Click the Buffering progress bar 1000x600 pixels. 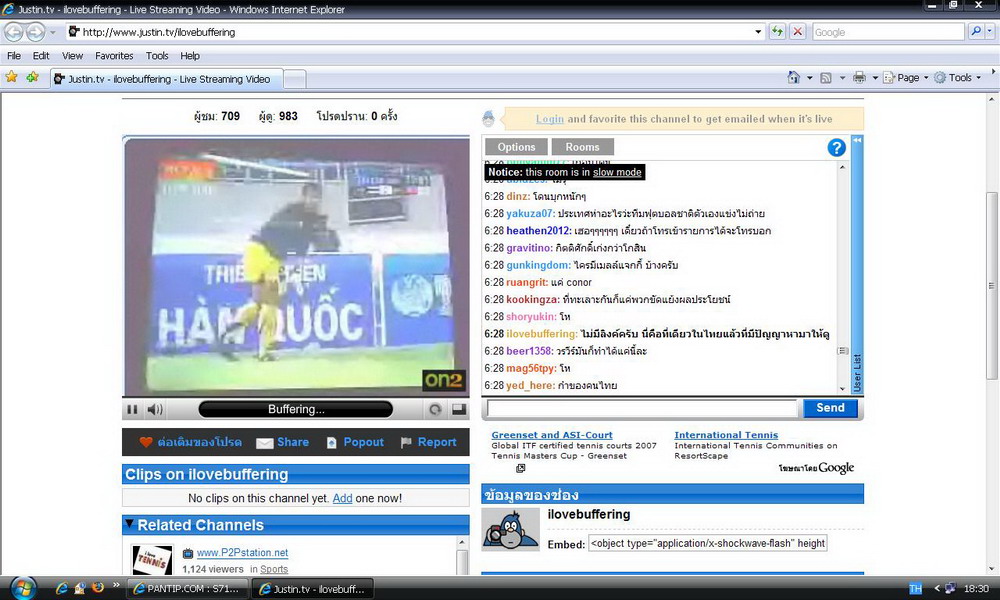coord(296,409)
